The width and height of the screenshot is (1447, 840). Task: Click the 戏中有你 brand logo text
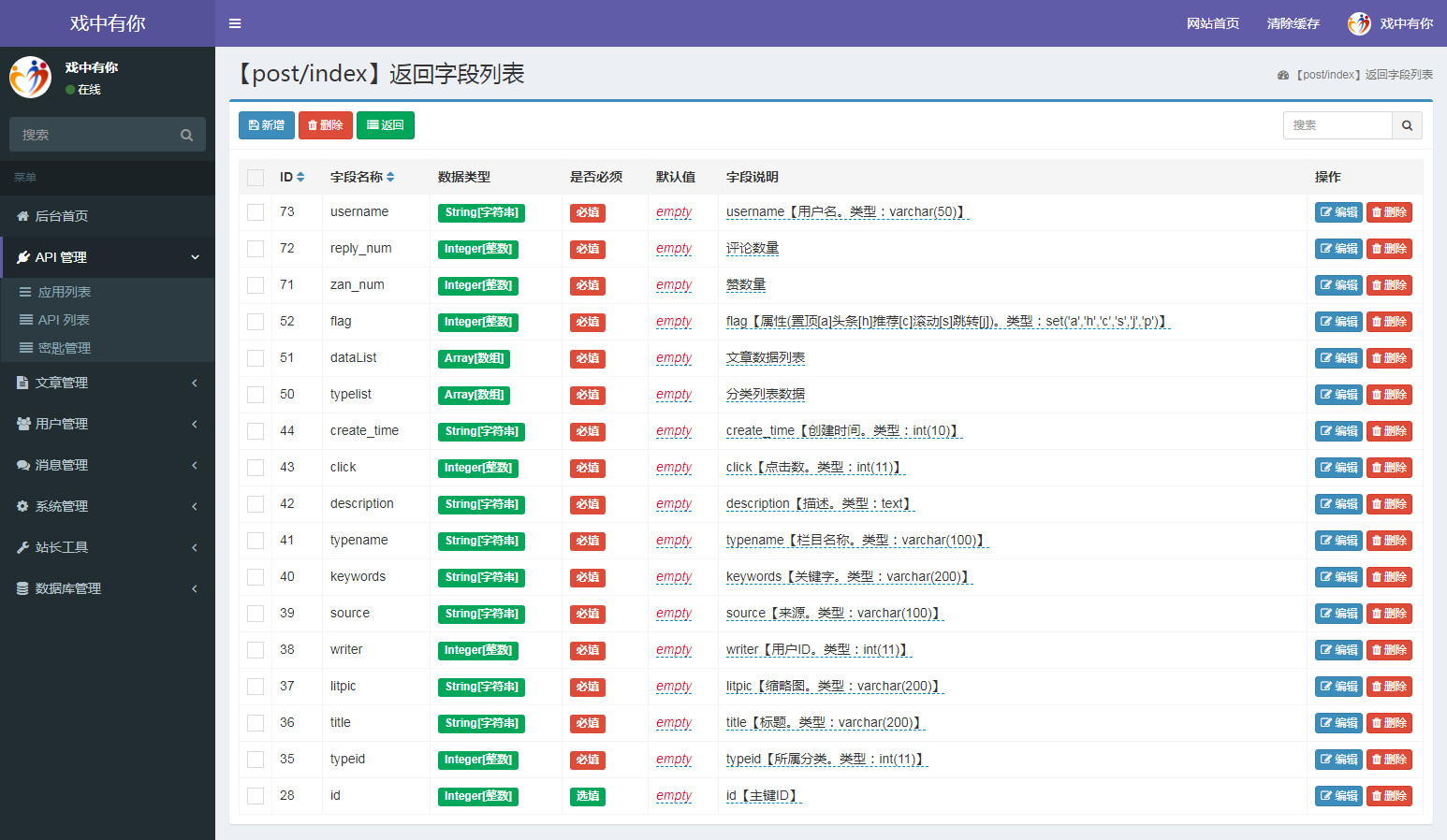pyautogui.click(x=108, y=23)
